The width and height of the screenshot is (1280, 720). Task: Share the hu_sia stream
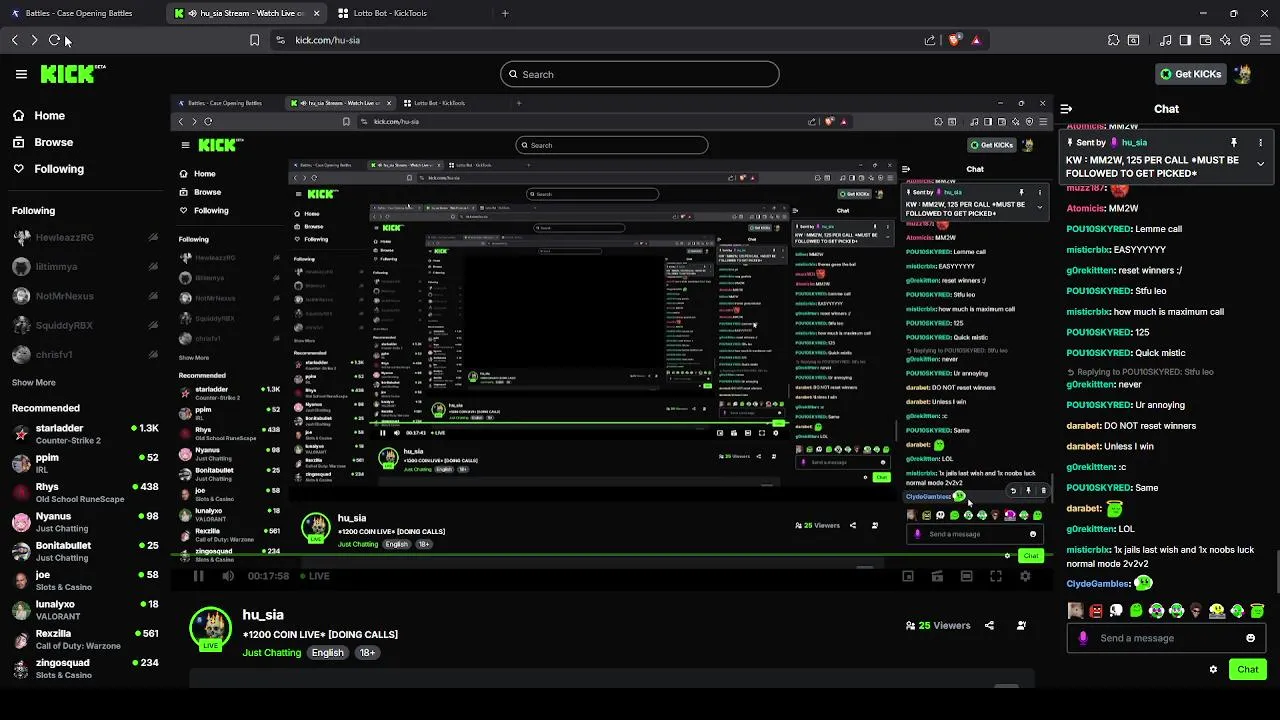point(989,625)
